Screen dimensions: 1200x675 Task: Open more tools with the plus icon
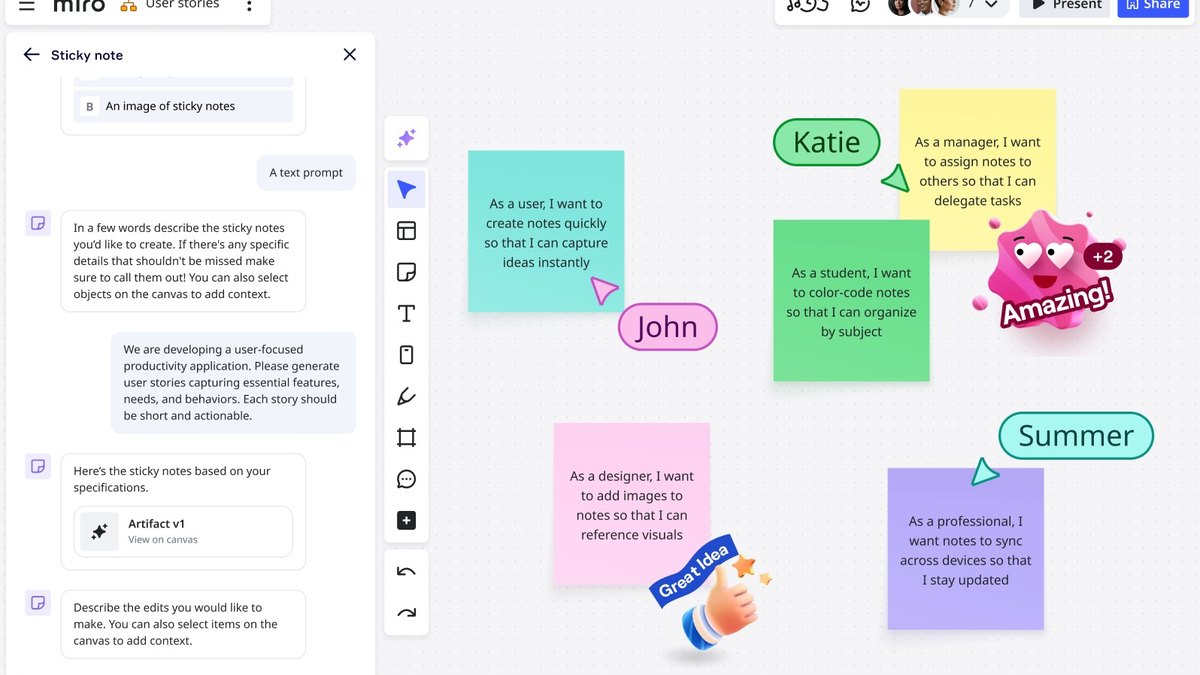click(x=406, y=521)
